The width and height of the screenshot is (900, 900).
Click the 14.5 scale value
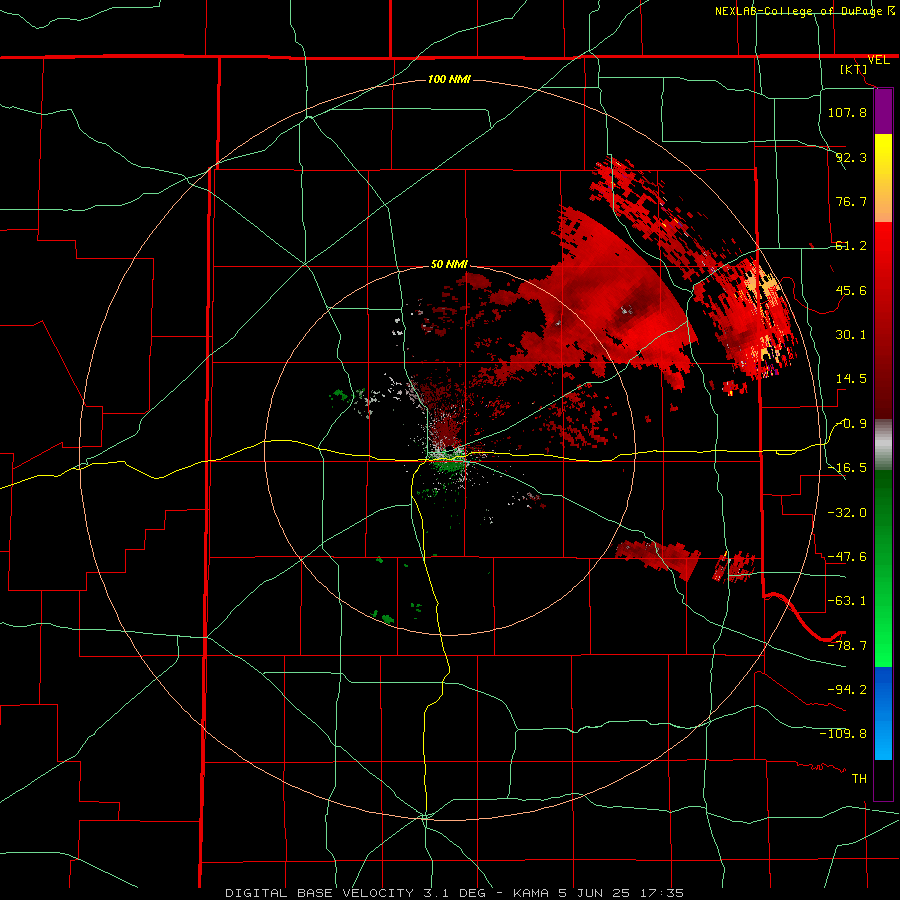(851, 379)
